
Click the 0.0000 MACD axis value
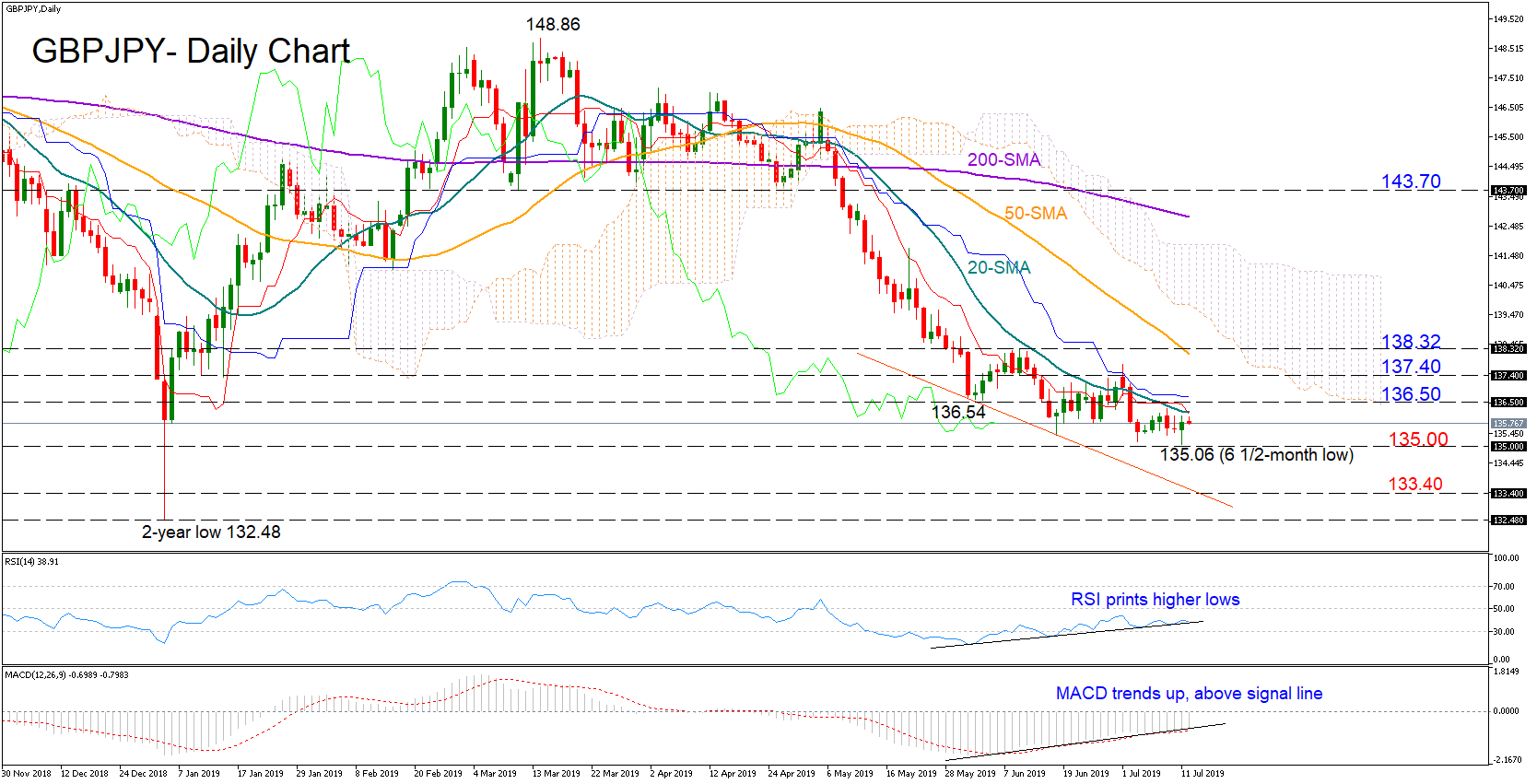pyautogui.click(x=1507, y=710)
